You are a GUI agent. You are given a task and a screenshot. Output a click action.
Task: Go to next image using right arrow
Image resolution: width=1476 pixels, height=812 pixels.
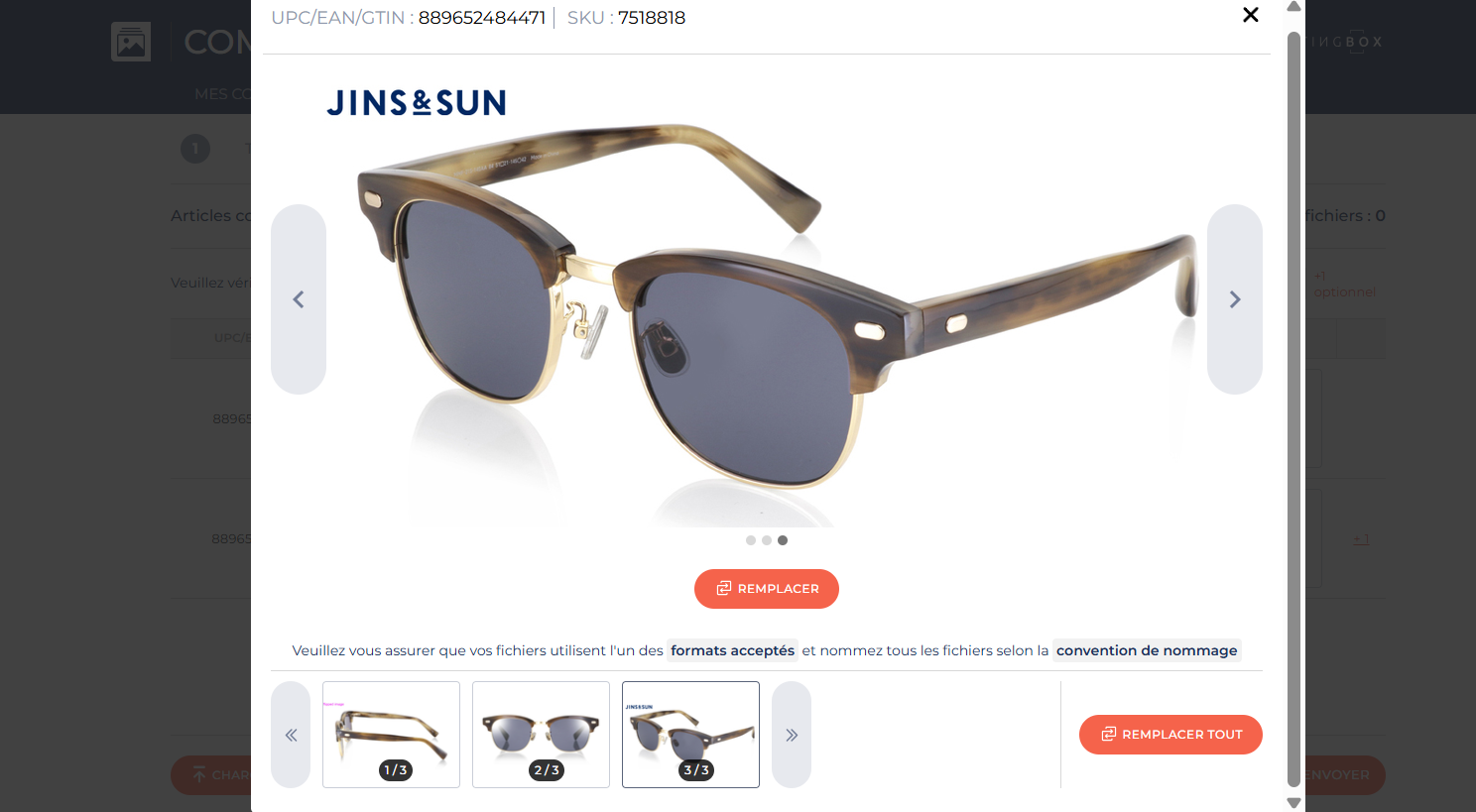point(1235,299)
